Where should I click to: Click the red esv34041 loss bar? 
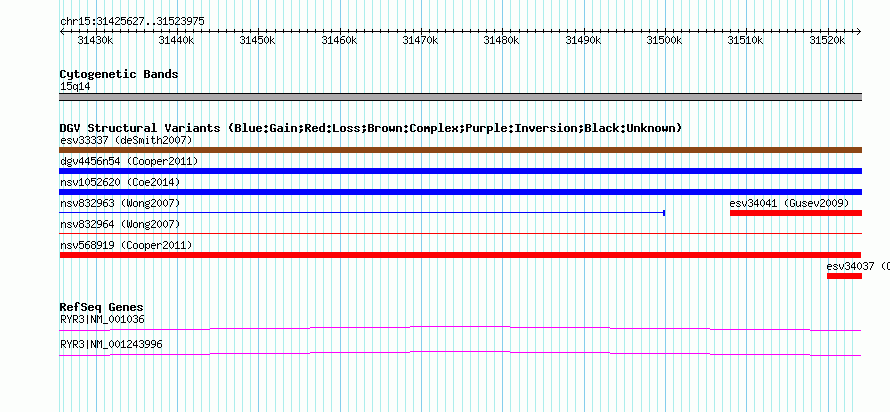[x=796, y=213]
